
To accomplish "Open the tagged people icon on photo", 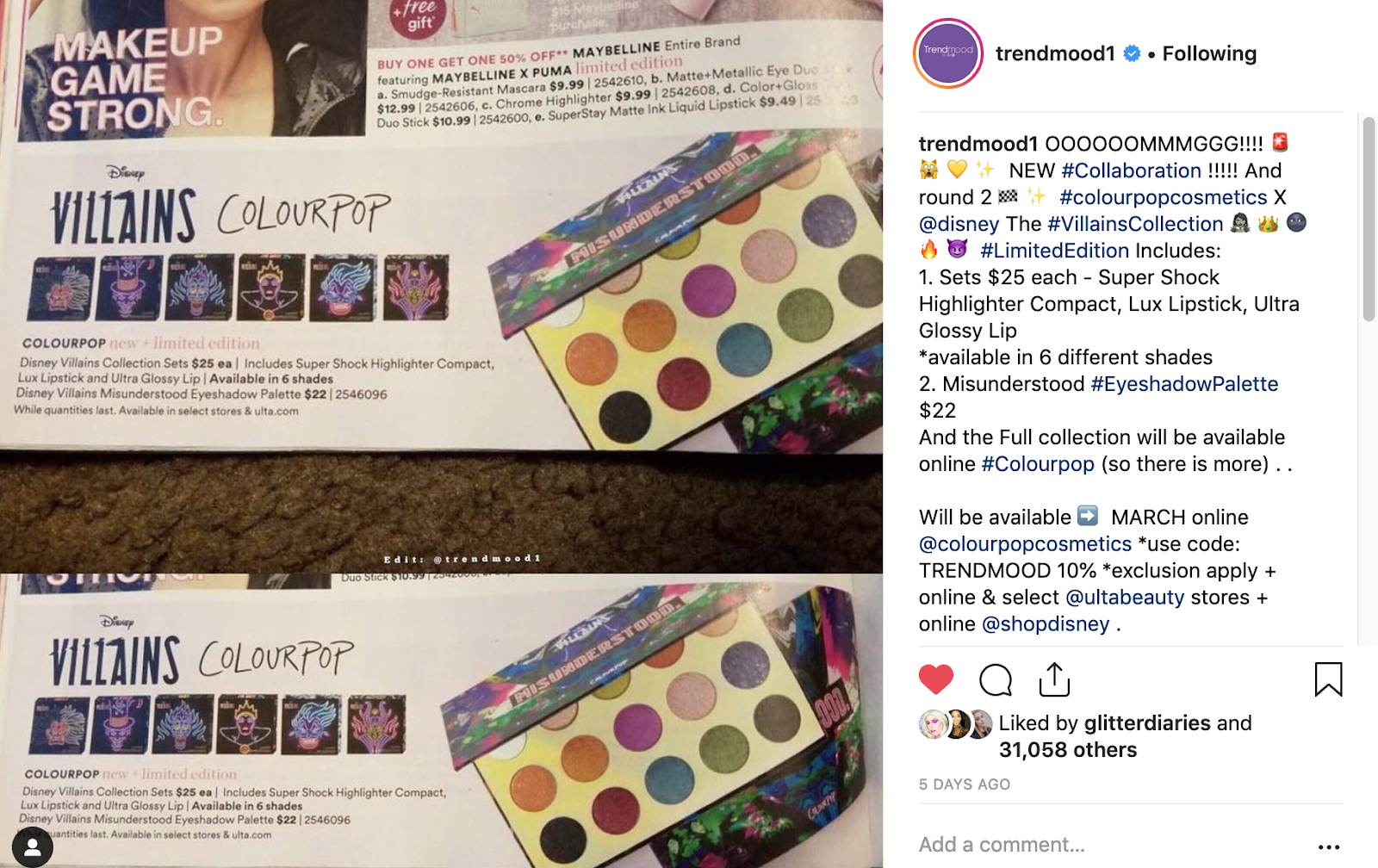I will coord(33,846).
